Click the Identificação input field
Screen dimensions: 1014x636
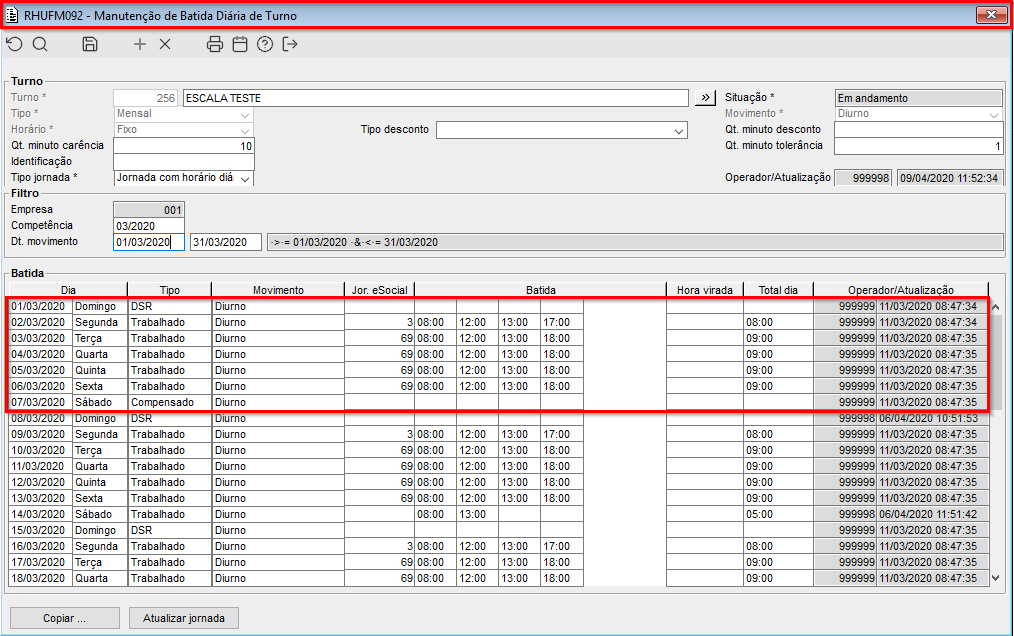pyautogui.click(x=184, y=162)
